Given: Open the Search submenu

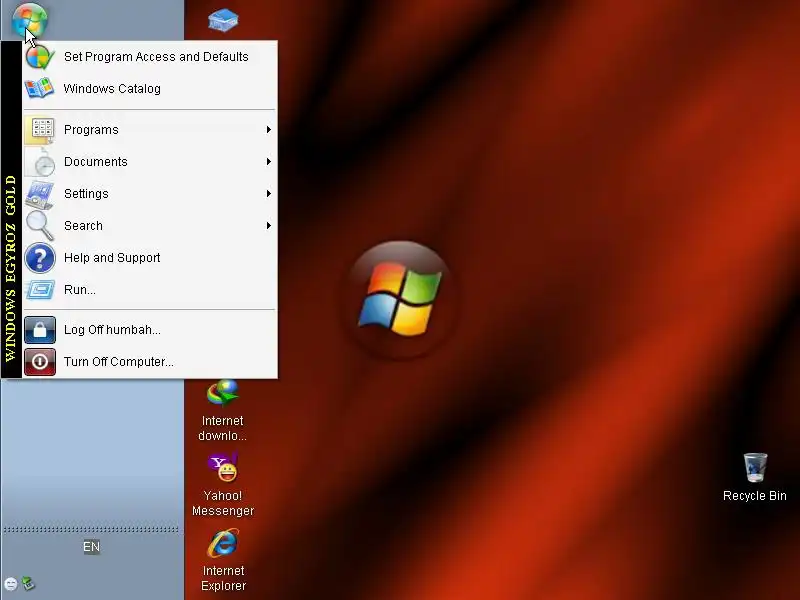Looking at the screenshot, I should click(x=149, y=226).
